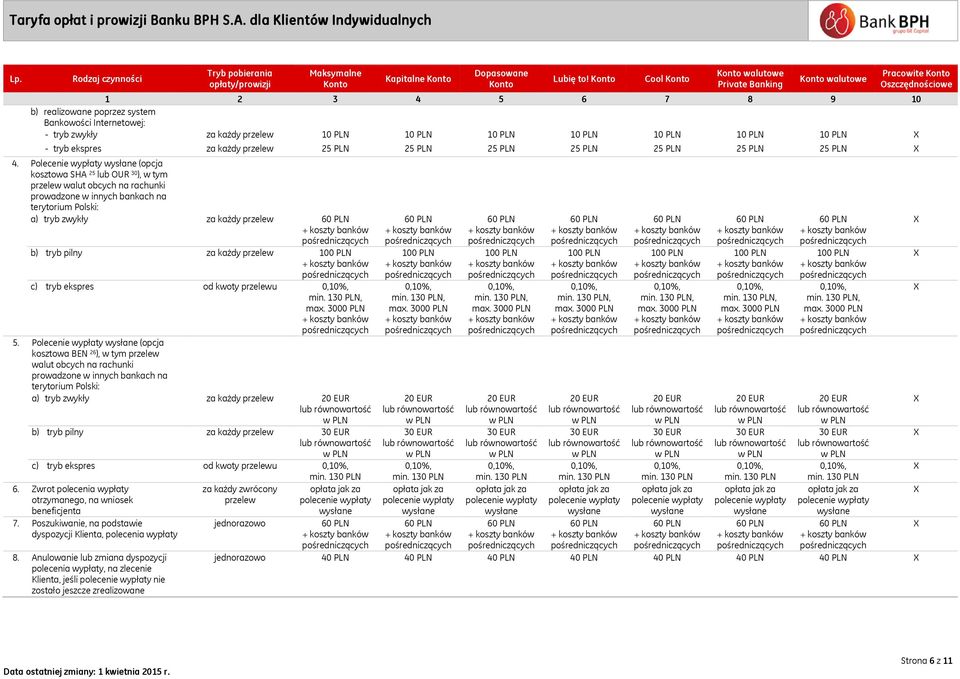Click the 'Tryb pobierania opłaty/prowizji' header

point(239,78)
